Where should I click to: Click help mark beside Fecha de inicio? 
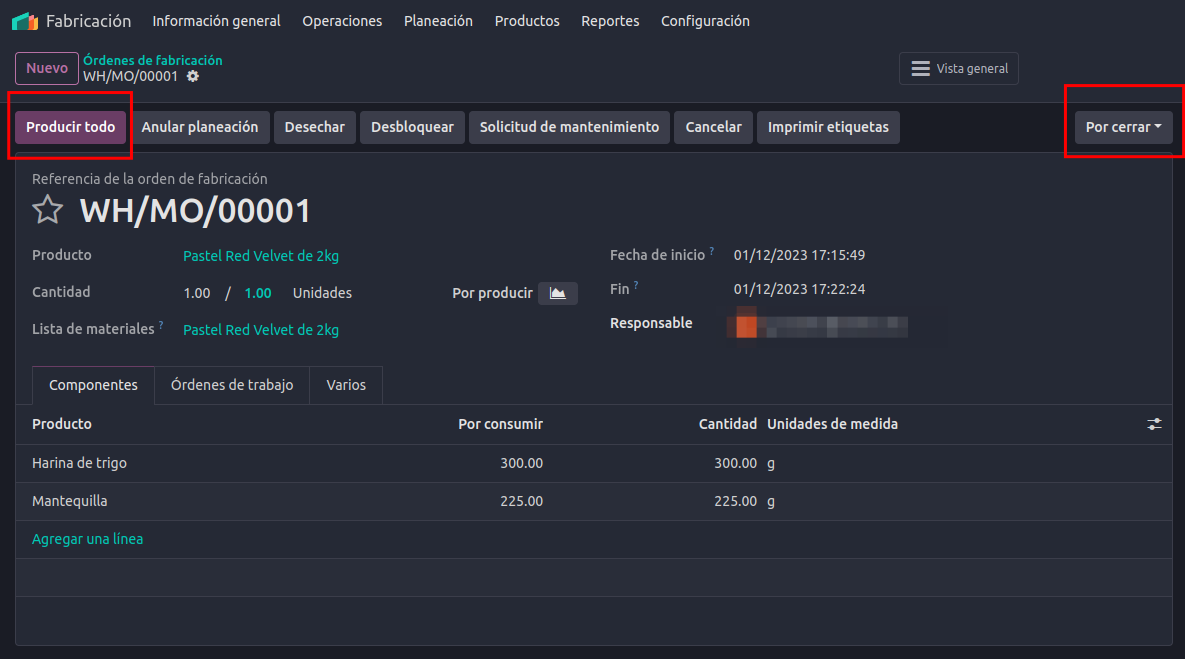coord(712,251)
